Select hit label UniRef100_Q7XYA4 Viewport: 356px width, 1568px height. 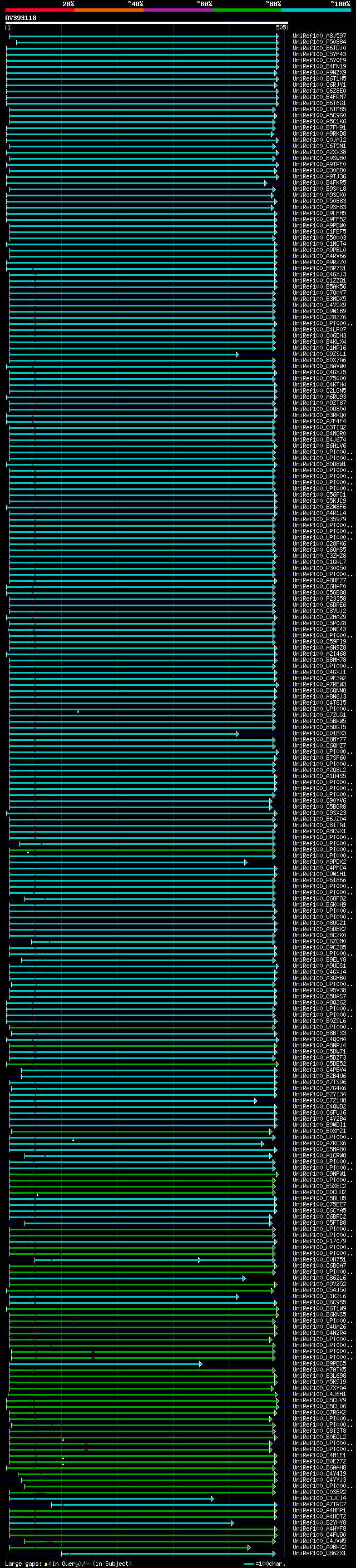click(319, 1388)
